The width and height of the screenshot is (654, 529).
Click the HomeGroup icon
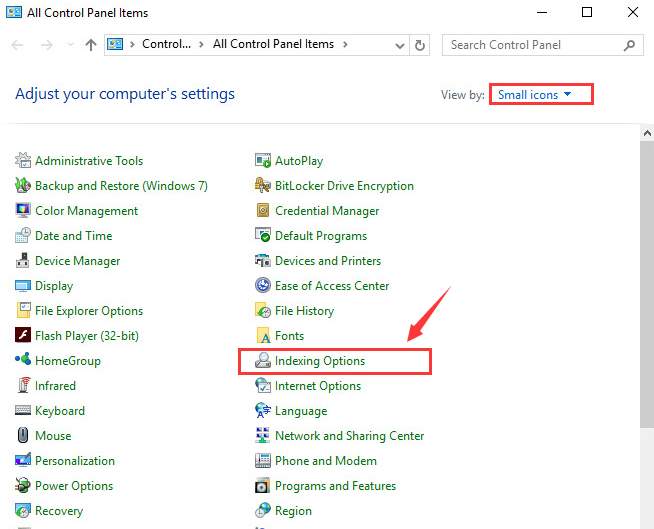click(x=23, y=361)
